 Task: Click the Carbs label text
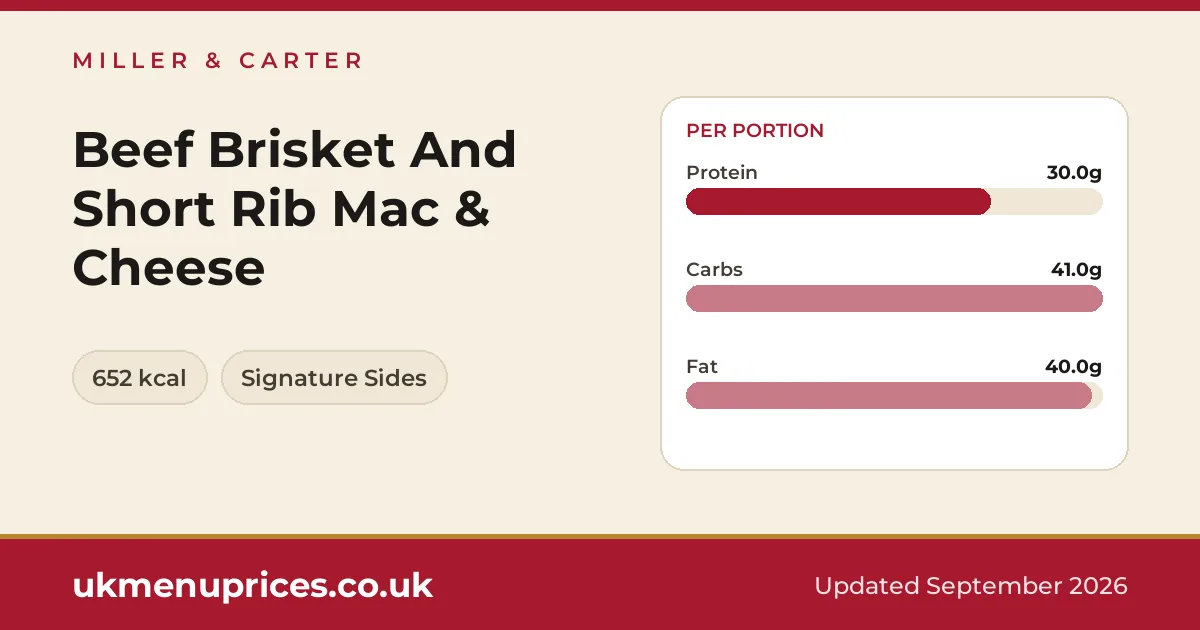tap(714, 270)
